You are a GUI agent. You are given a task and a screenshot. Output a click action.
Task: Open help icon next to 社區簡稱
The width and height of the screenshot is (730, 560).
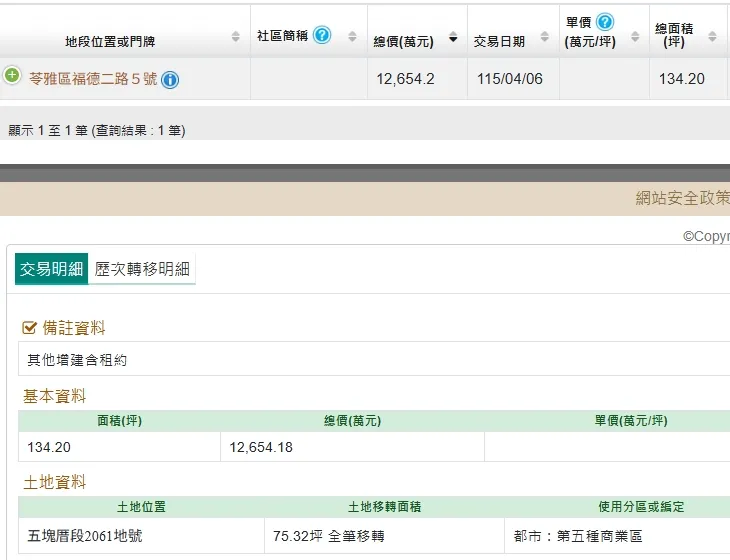(x=322, y=35)
